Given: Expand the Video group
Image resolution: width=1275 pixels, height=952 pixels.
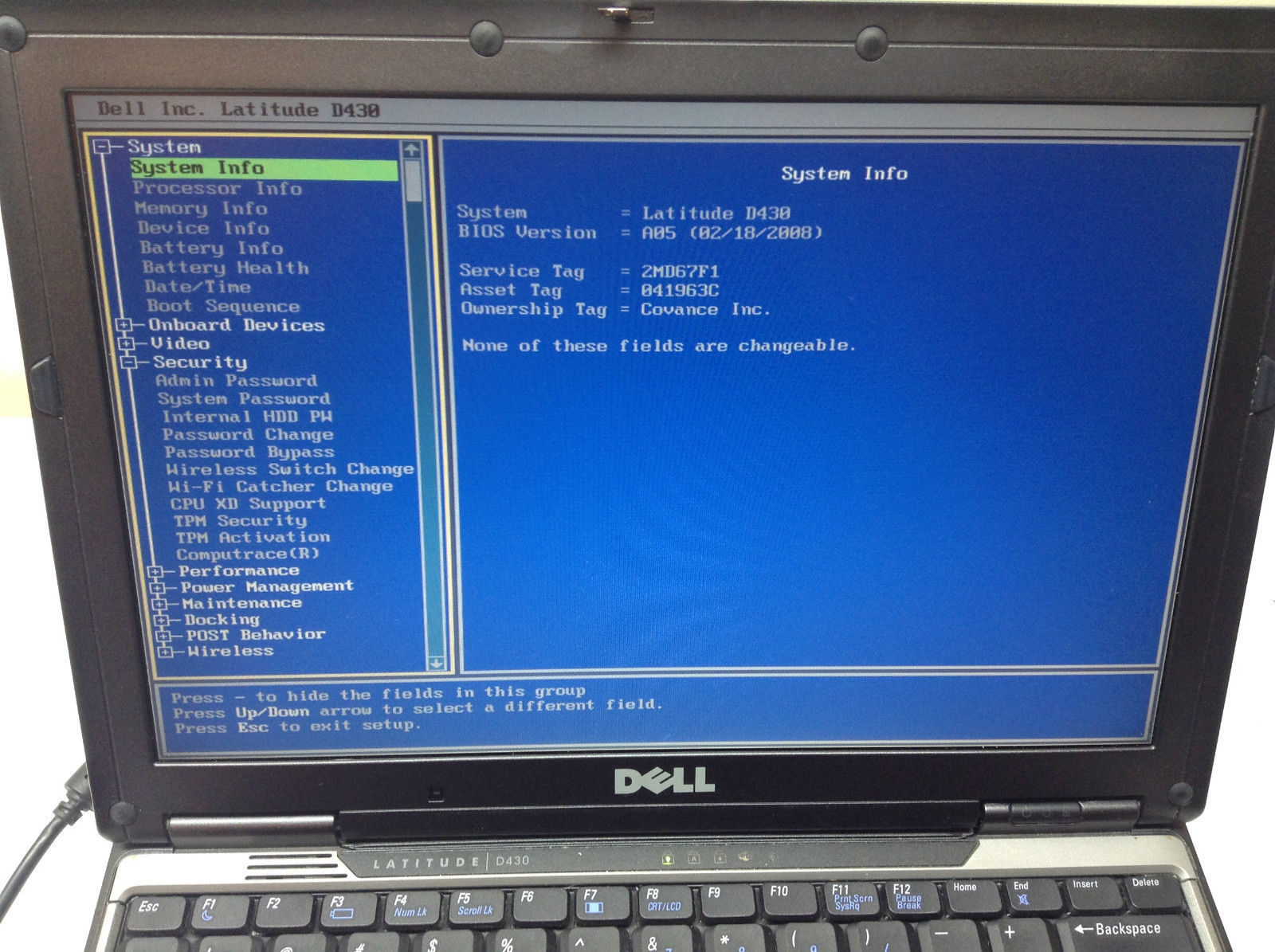Looking at the screenshot, I should [126, 343].
